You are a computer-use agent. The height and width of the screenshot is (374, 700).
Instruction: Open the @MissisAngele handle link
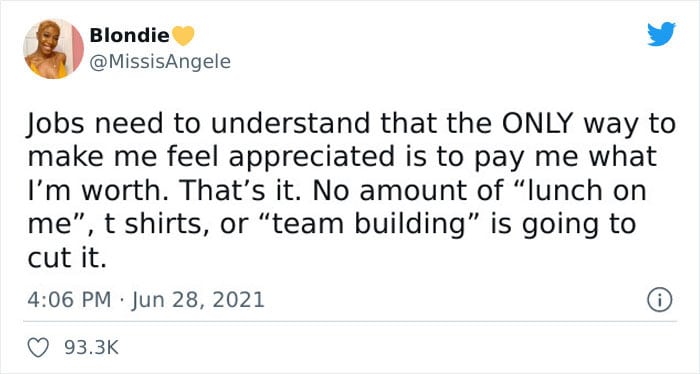(160, 62)
